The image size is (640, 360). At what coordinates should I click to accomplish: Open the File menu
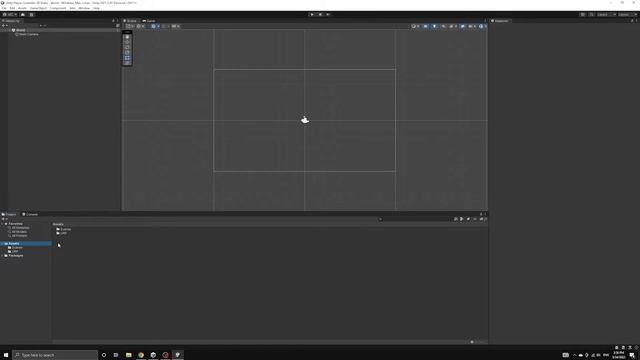4,8
